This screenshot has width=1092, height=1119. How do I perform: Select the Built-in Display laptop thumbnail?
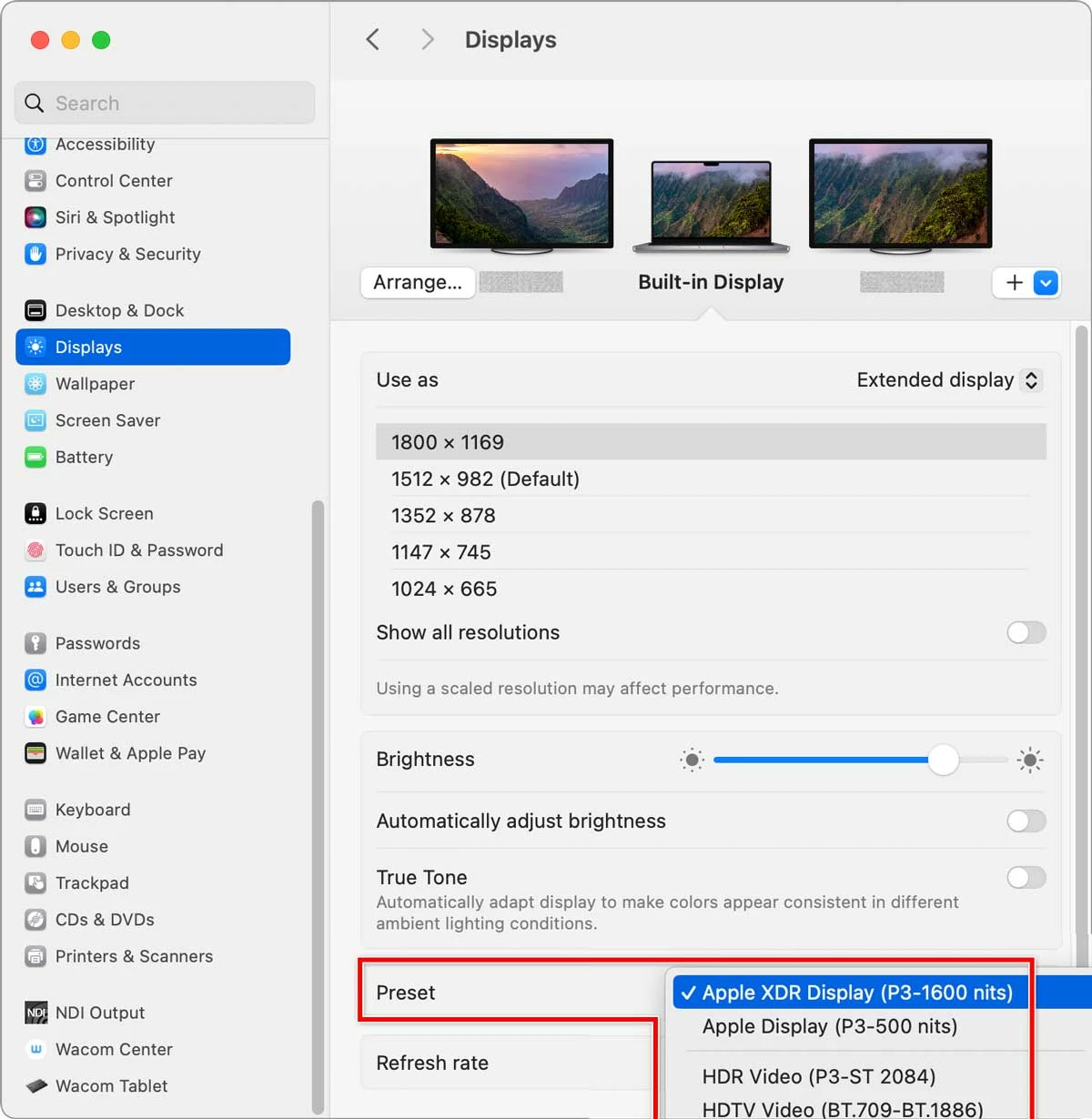711,206
